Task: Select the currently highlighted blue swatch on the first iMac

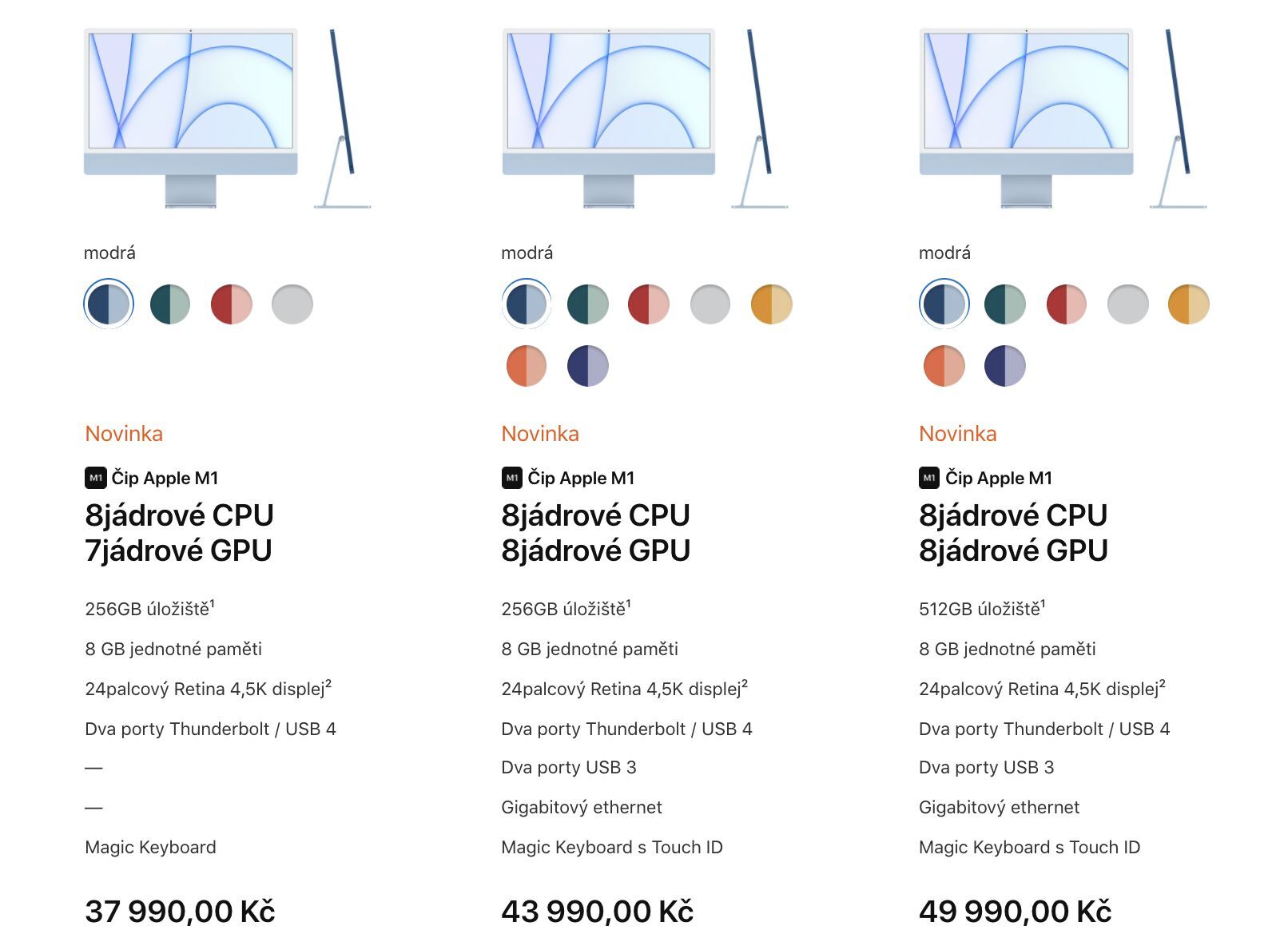Action: tap(108, 304)
